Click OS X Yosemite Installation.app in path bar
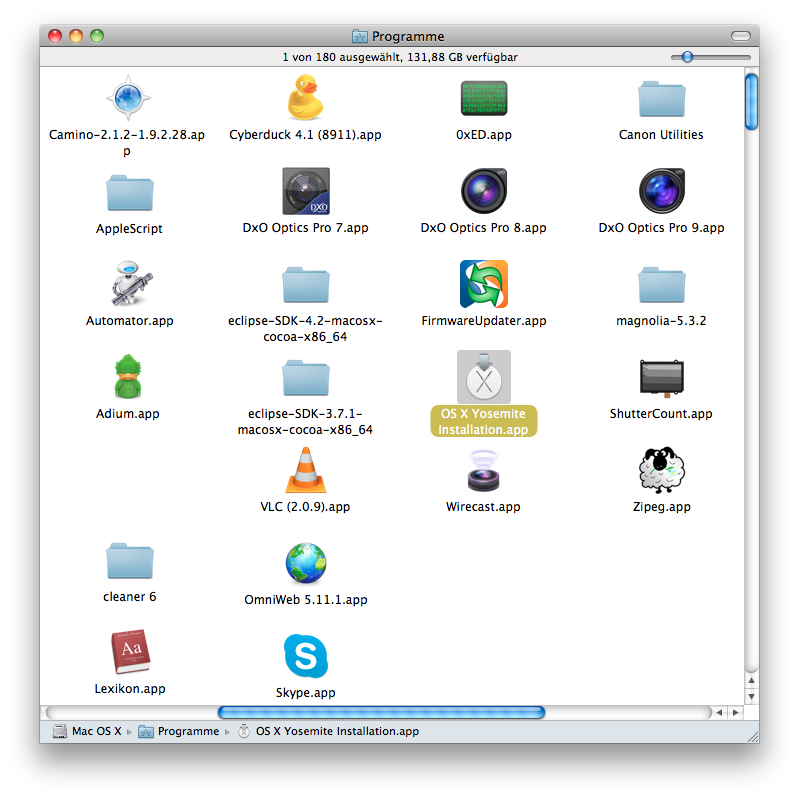The width and height of the screenshot is (799, 798). pos(328,731)
